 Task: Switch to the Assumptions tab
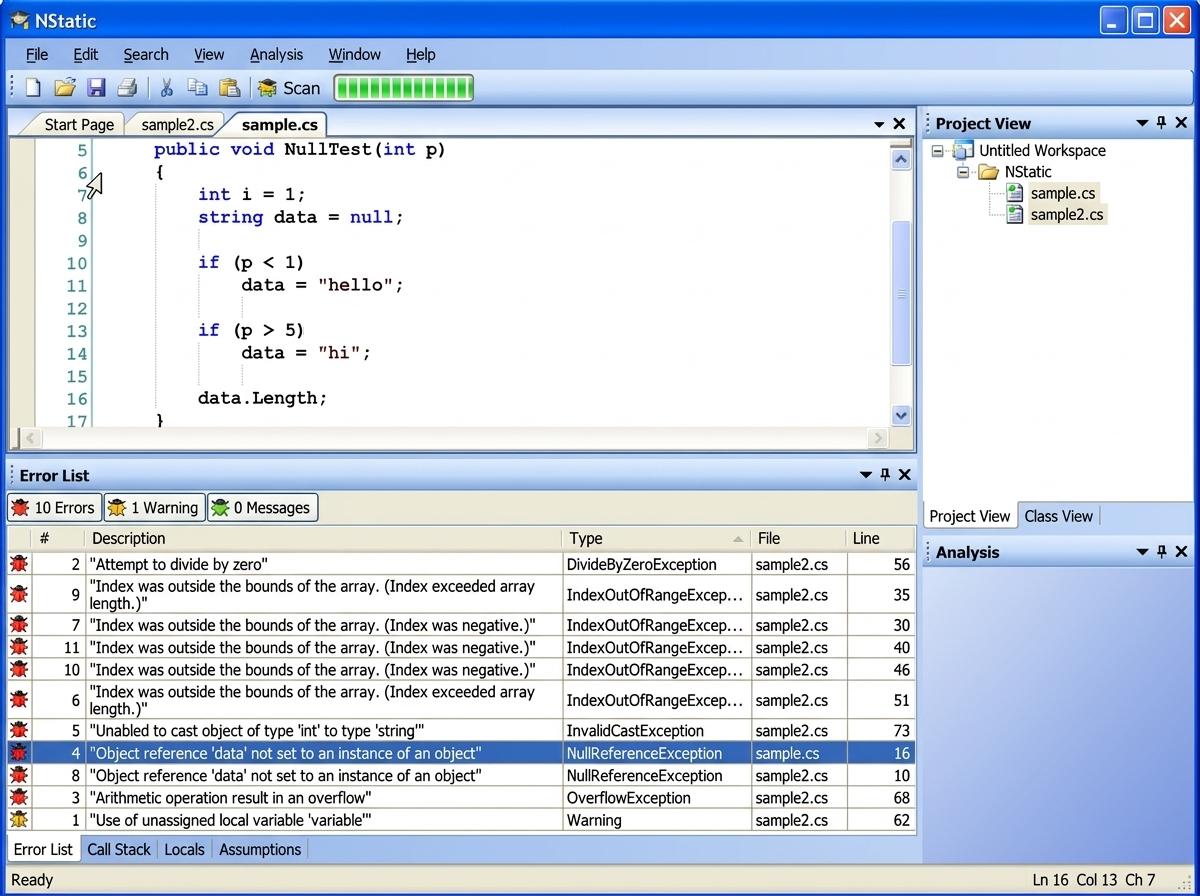tap(260, 849)
